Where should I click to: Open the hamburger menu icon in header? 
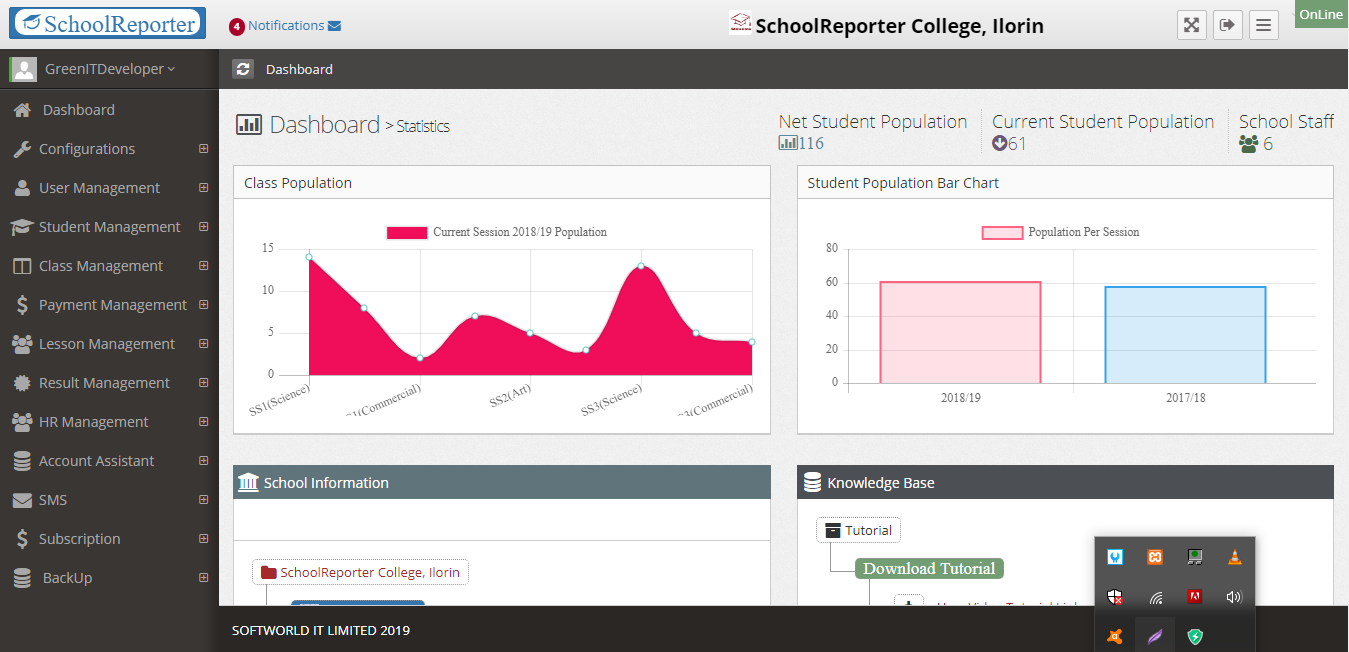(1264, 25)
